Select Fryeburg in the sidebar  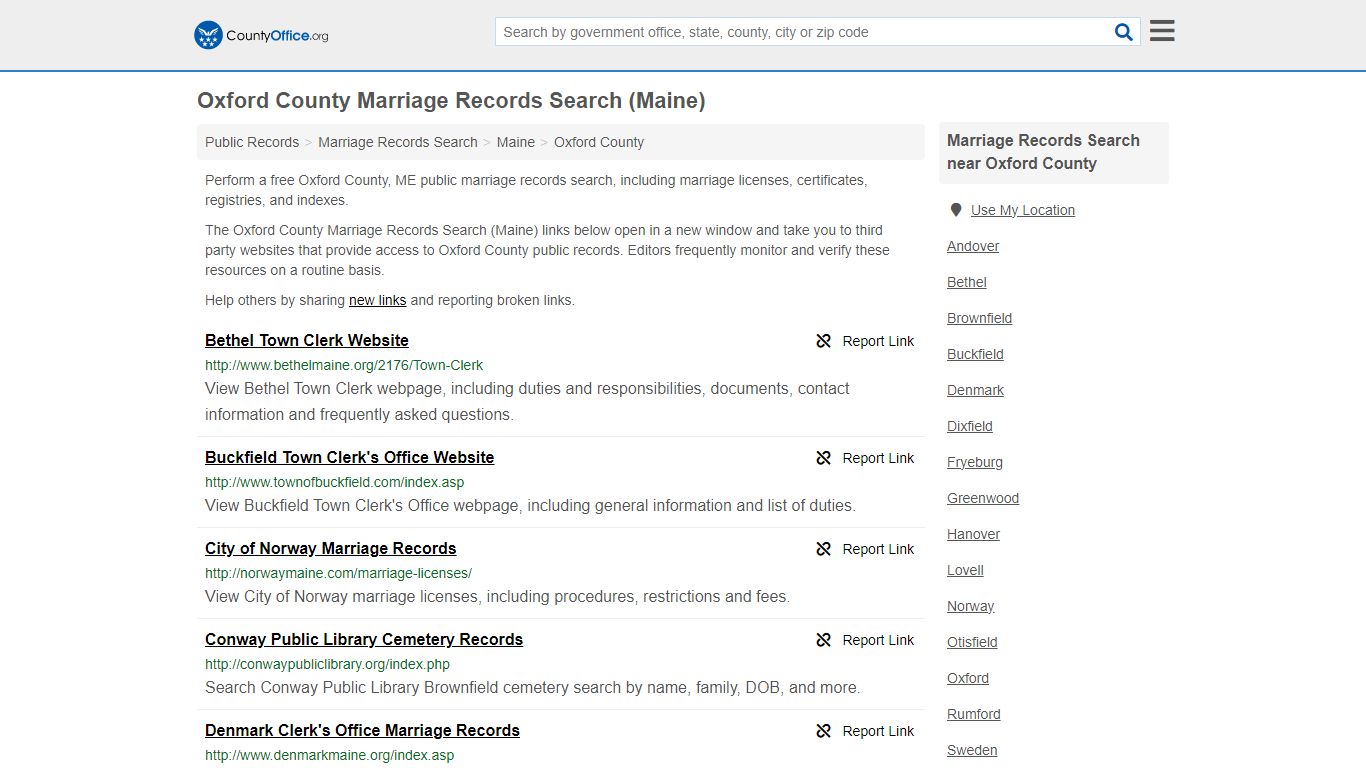[x=975, y=462]
